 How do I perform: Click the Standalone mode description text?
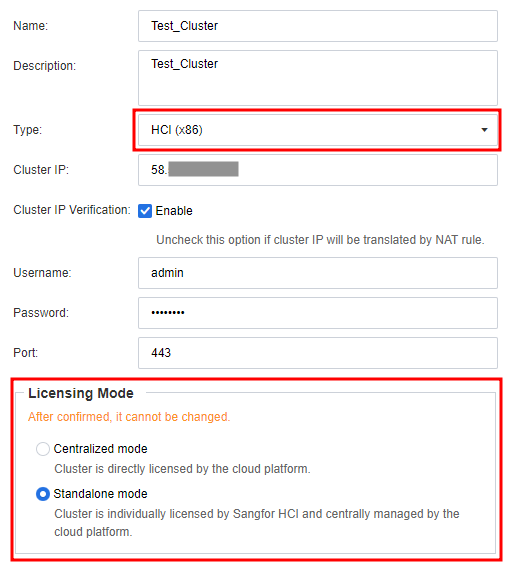[257, 523]
